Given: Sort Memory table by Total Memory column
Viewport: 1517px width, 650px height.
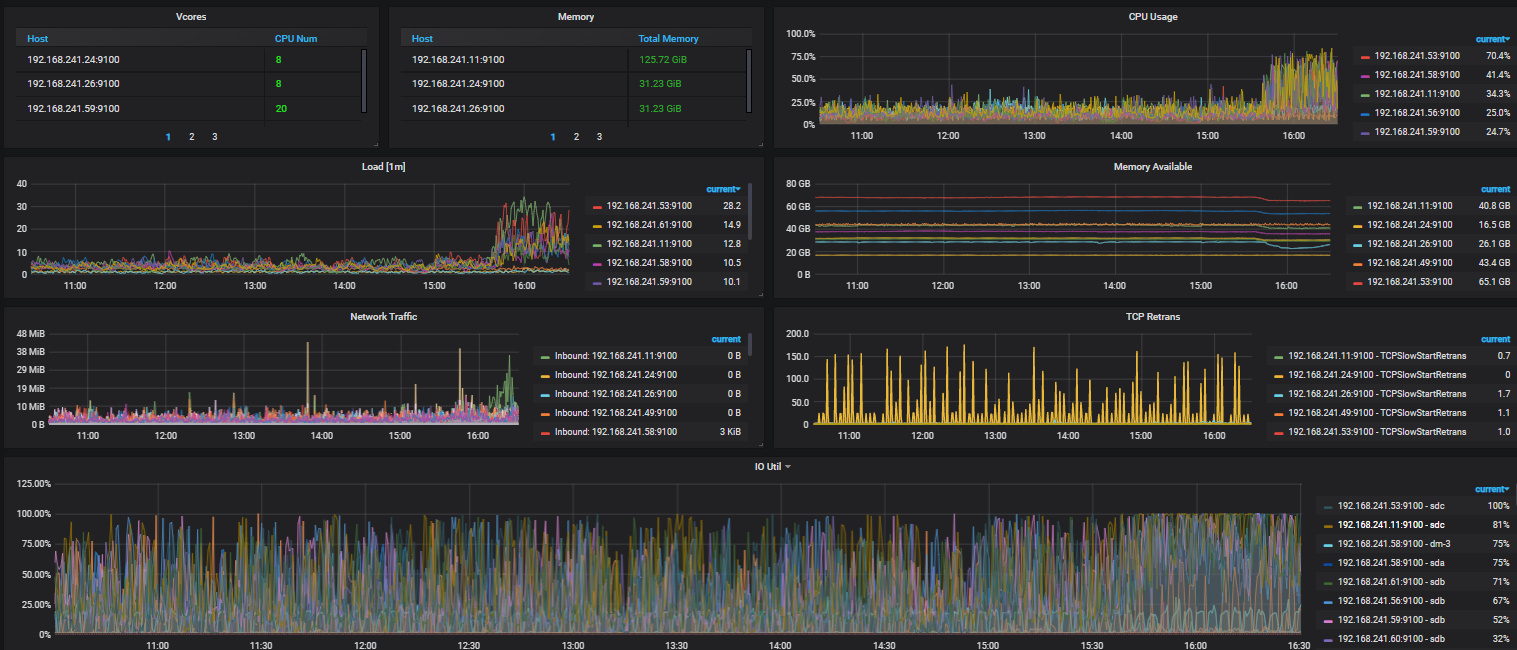Looking at the screenshot, I should (668, 39).
